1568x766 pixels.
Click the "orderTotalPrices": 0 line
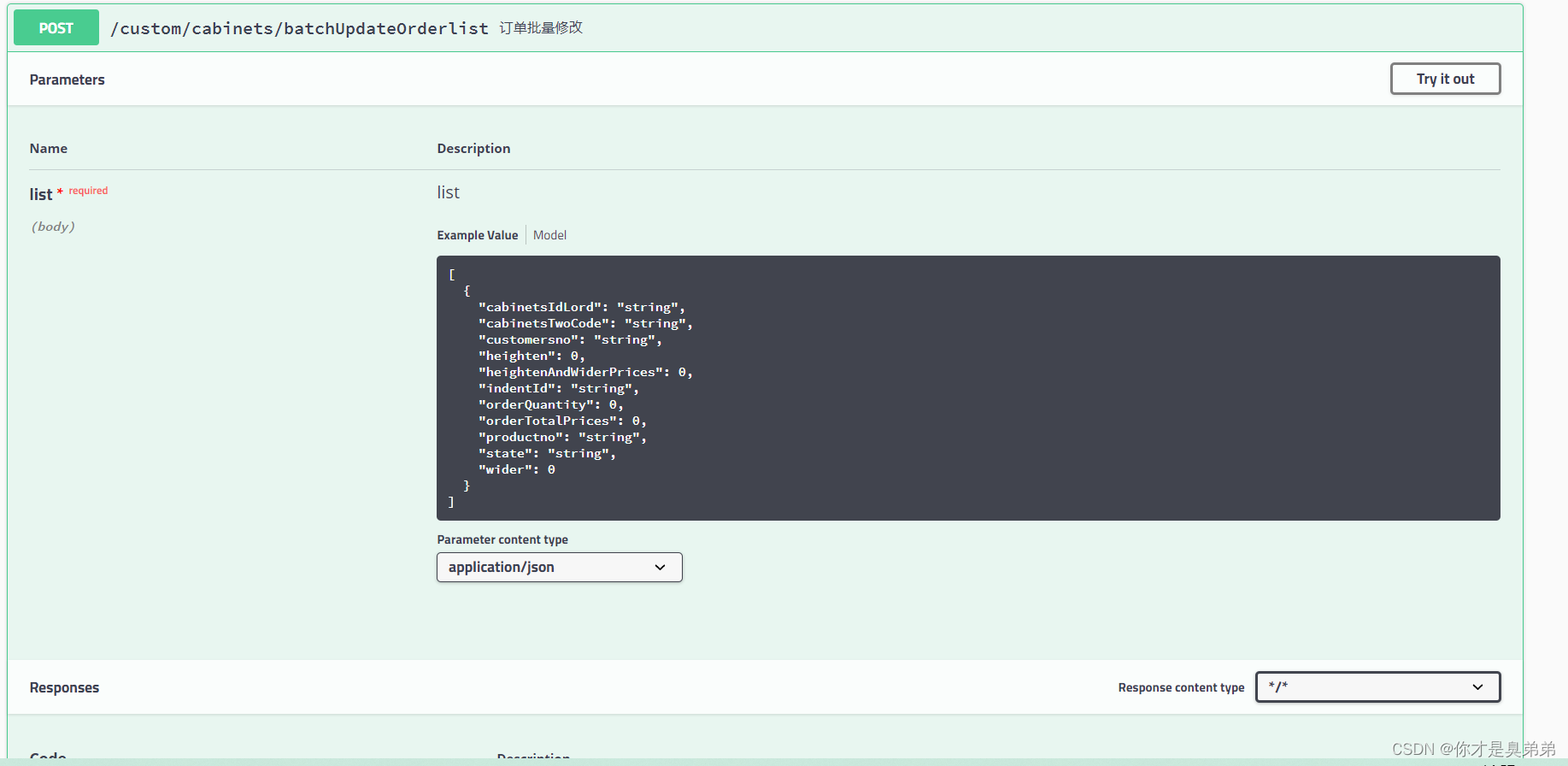point(562,421)
